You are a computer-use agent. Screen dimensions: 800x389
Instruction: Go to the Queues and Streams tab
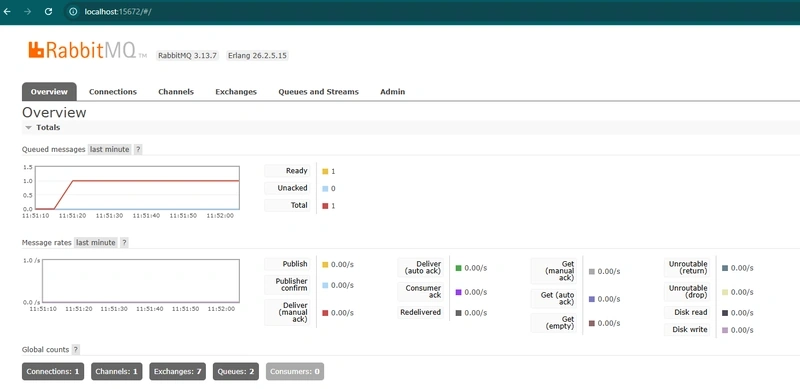pos(318,92)
